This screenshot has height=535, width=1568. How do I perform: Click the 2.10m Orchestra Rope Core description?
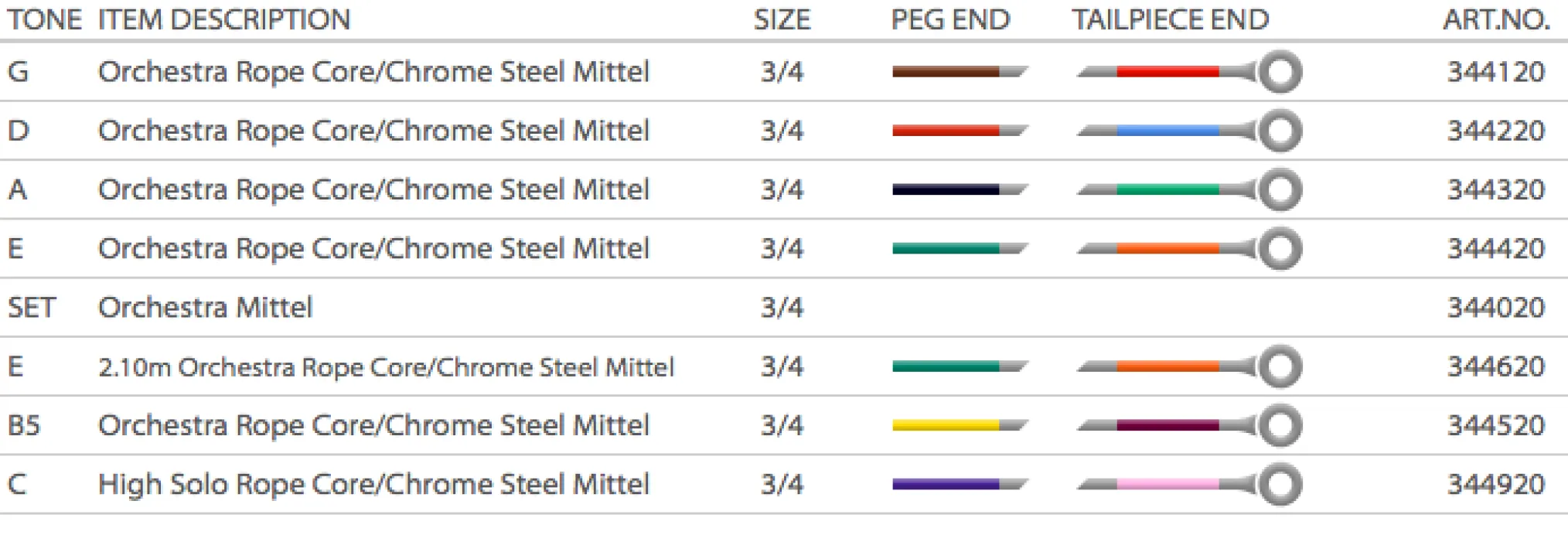coord(386,366)
